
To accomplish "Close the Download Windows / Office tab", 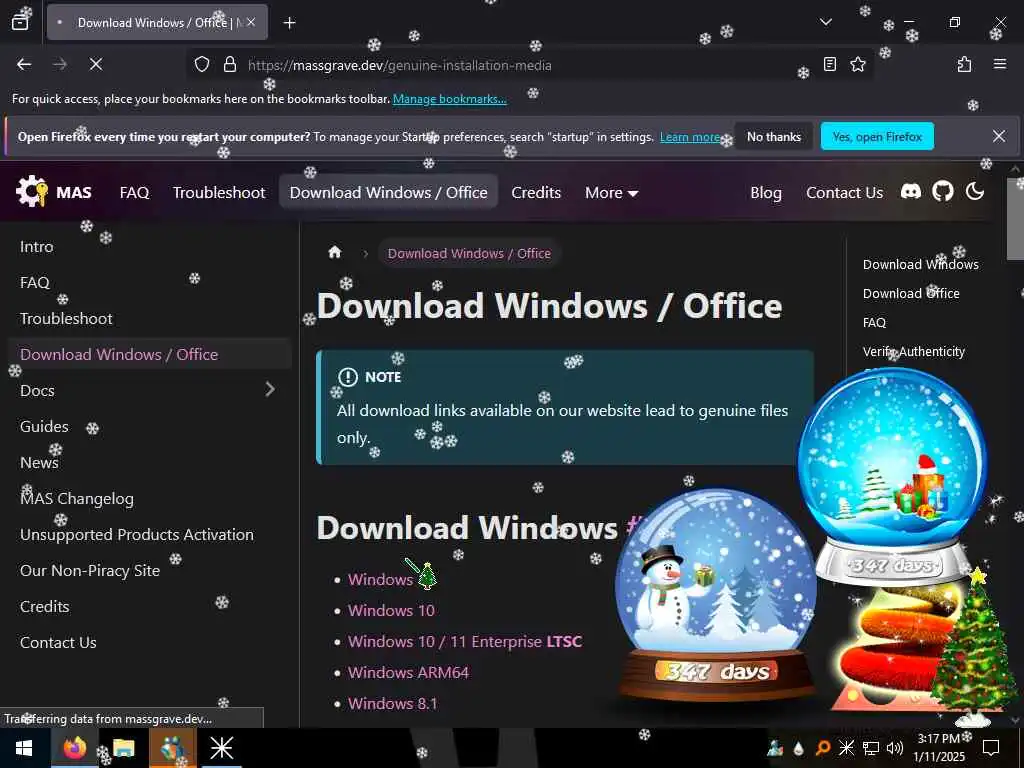I will [251, 22].
